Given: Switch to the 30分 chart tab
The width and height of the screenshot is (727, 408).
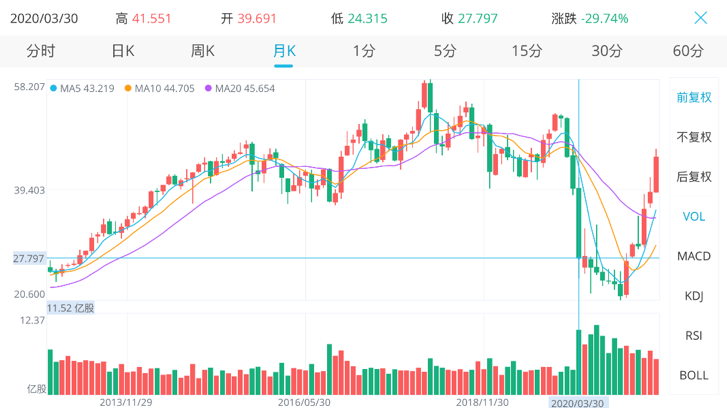Looking at the screenshot, I should click(607, 51).
